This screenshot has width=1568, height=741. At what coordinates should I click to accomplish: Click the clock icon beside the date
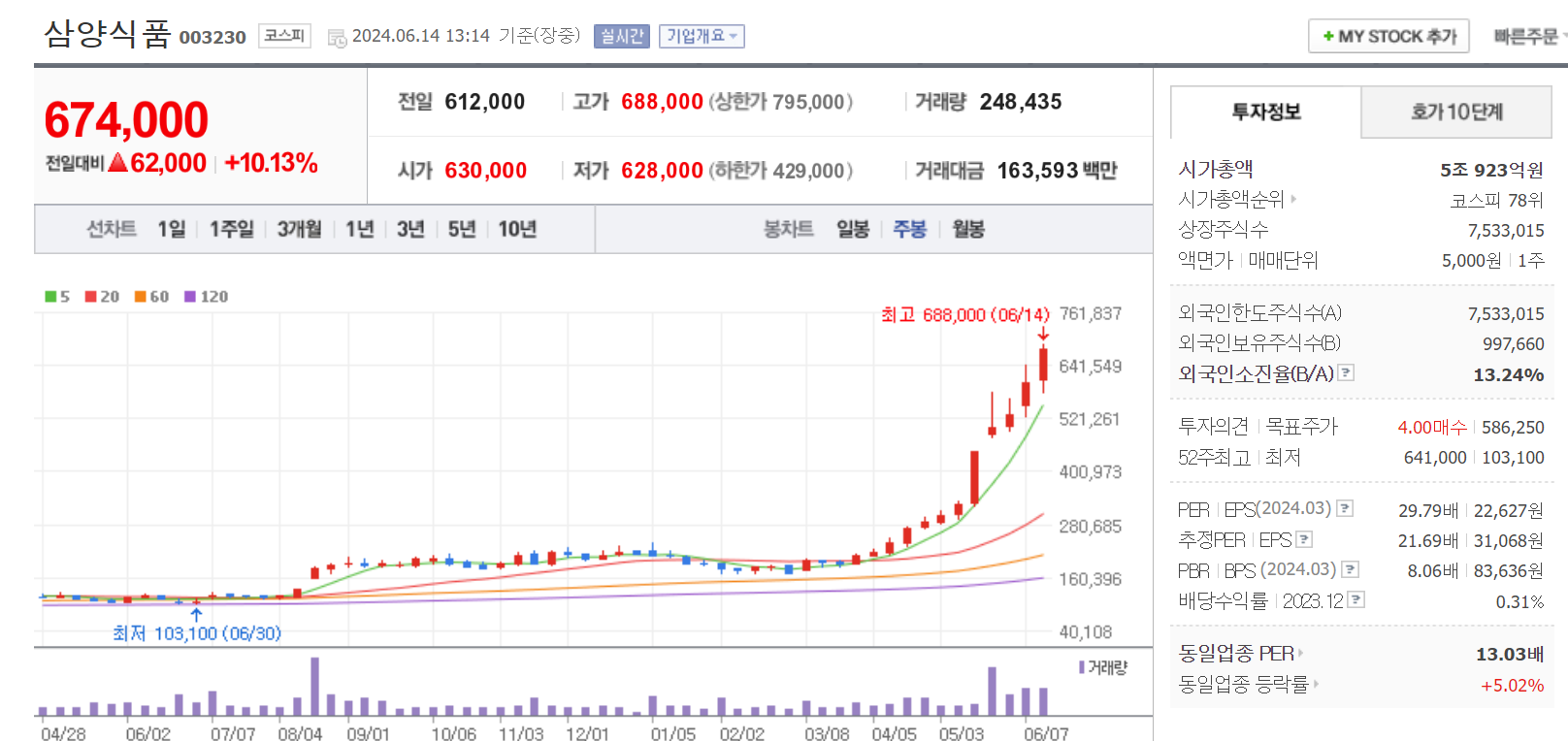(x=337, y=38)
